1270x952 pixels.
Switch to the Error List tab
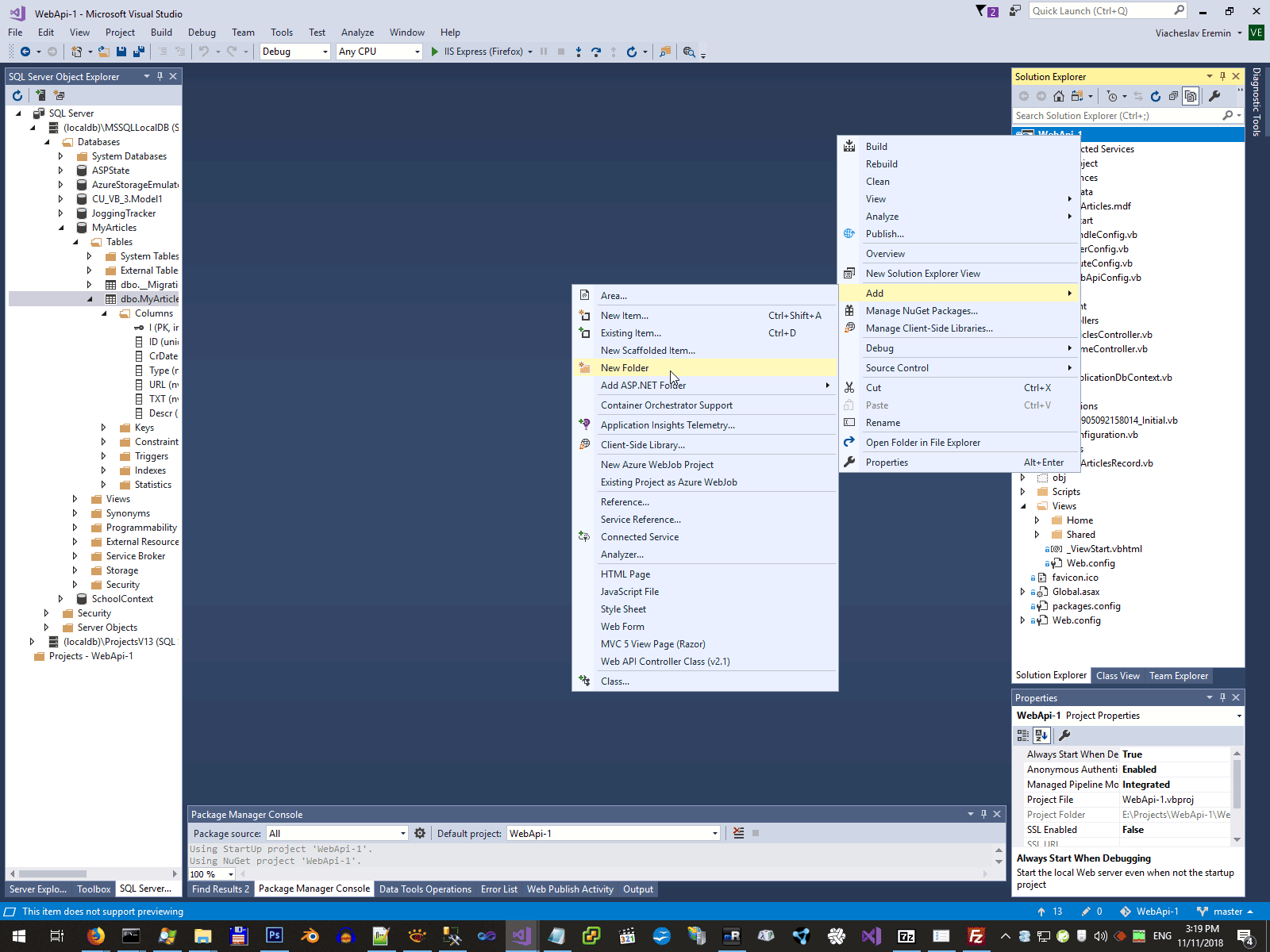[x=499, y=889]
